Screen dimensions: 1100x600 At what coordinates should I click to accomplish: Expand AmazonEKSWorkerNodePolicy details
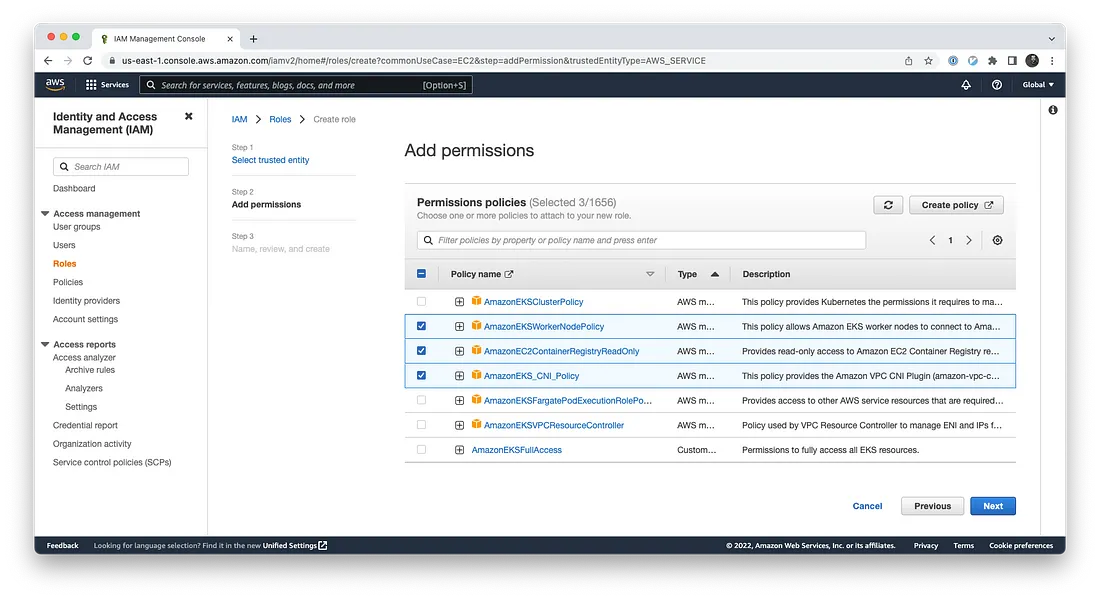click(x=459, y=326)
